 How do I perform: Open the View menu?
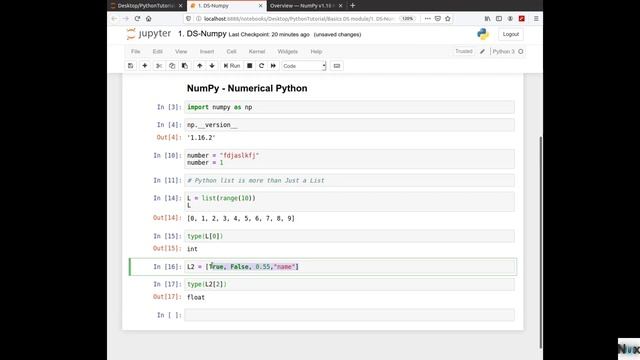coord(181,51)
